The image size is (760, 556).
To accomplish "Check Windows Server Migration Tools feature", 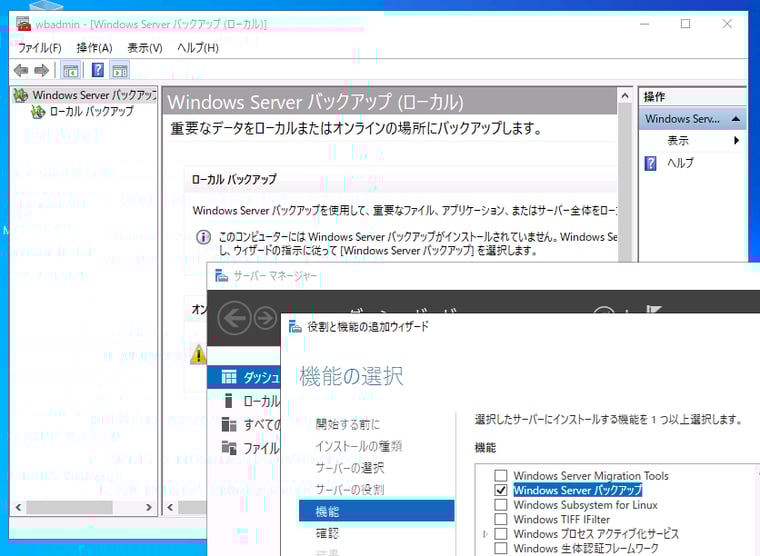I will [501, 476].
